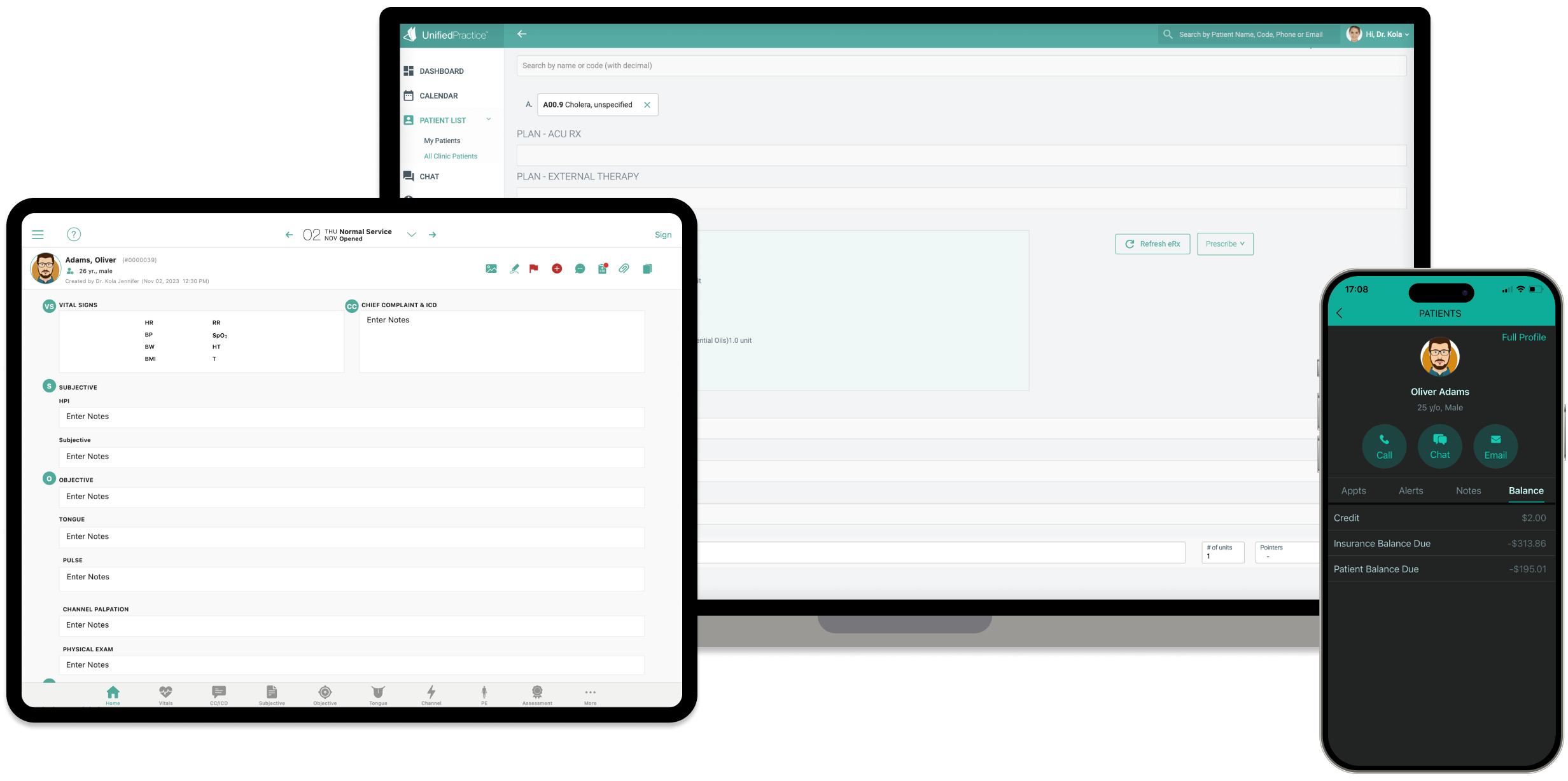The width and height of the screenshot is (1568, 781).
Task: Click the Refresh eRx button
Action: point(1152,244)
